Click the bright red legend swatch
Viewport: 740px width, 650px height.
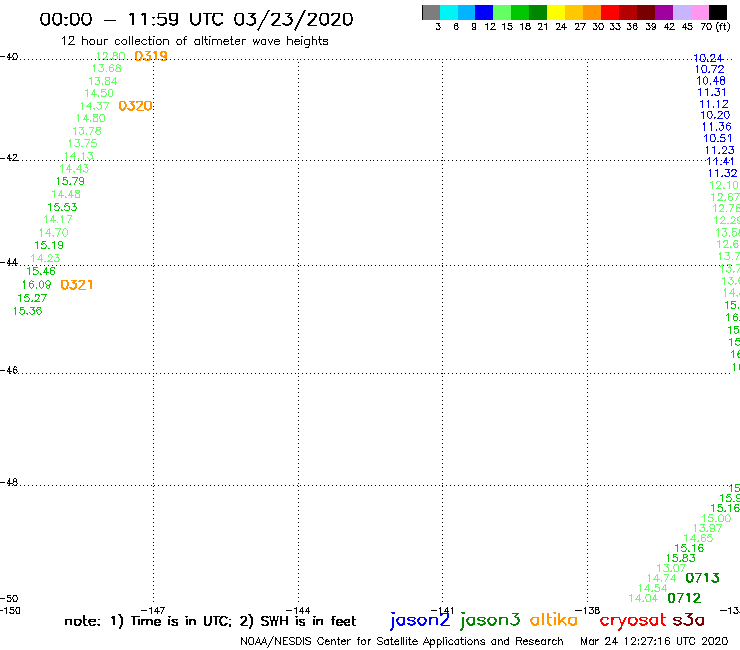click(610, 12)
